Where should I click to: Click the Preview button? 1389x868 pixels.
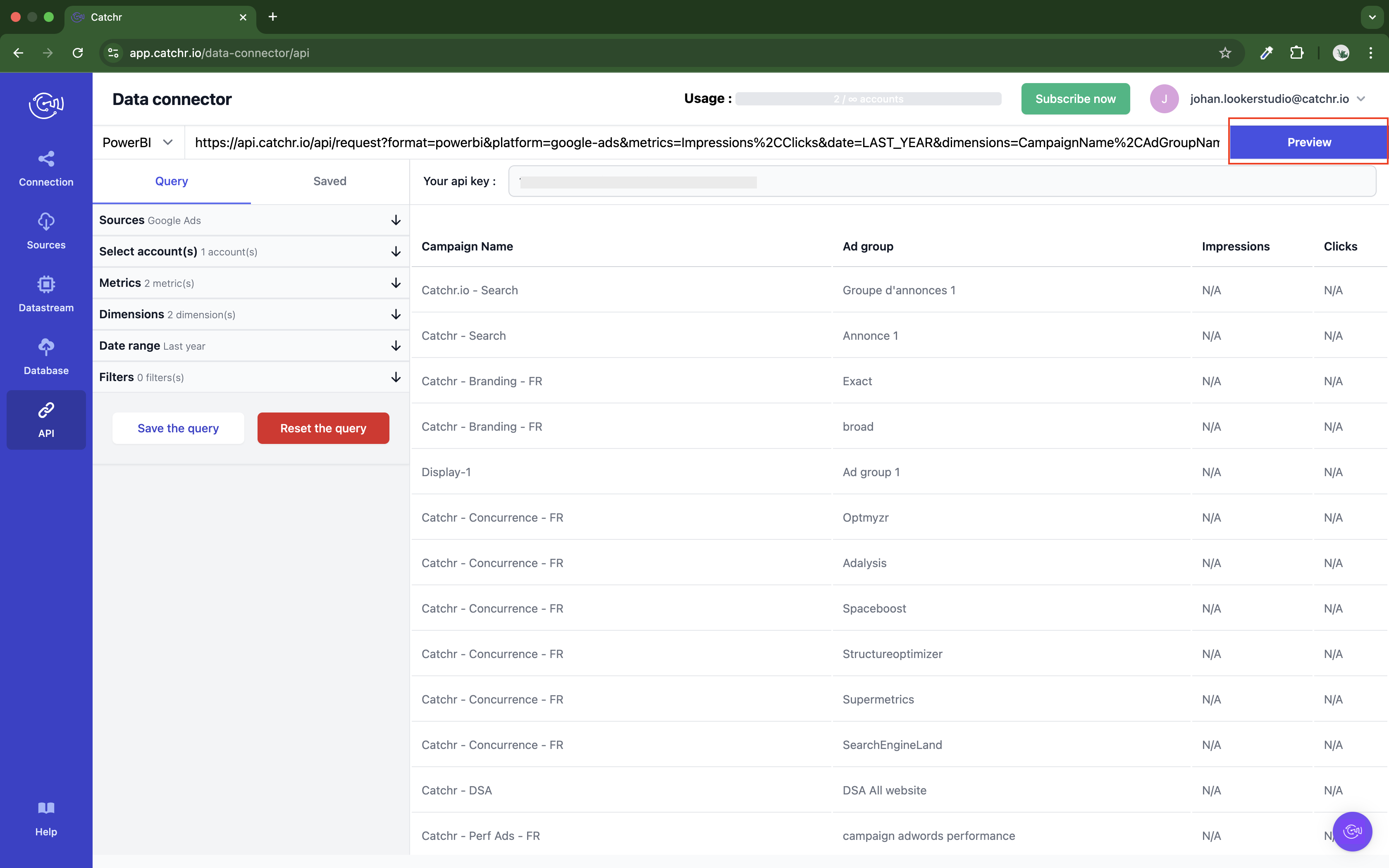point(1309,142)
